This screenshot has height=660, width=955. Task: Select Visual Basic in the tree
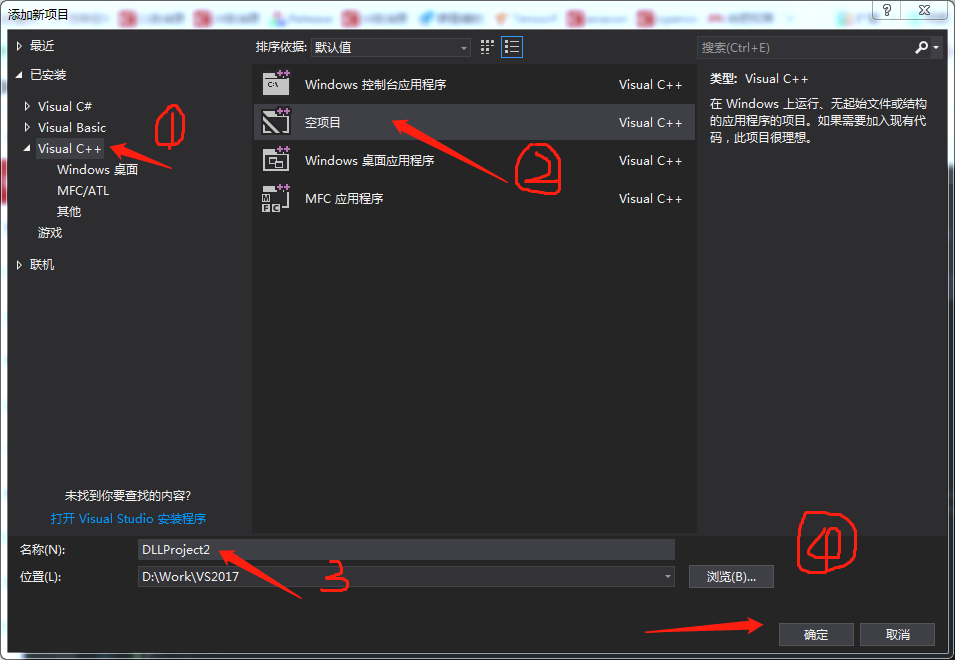pyautogui.click(x=72, y=127)
